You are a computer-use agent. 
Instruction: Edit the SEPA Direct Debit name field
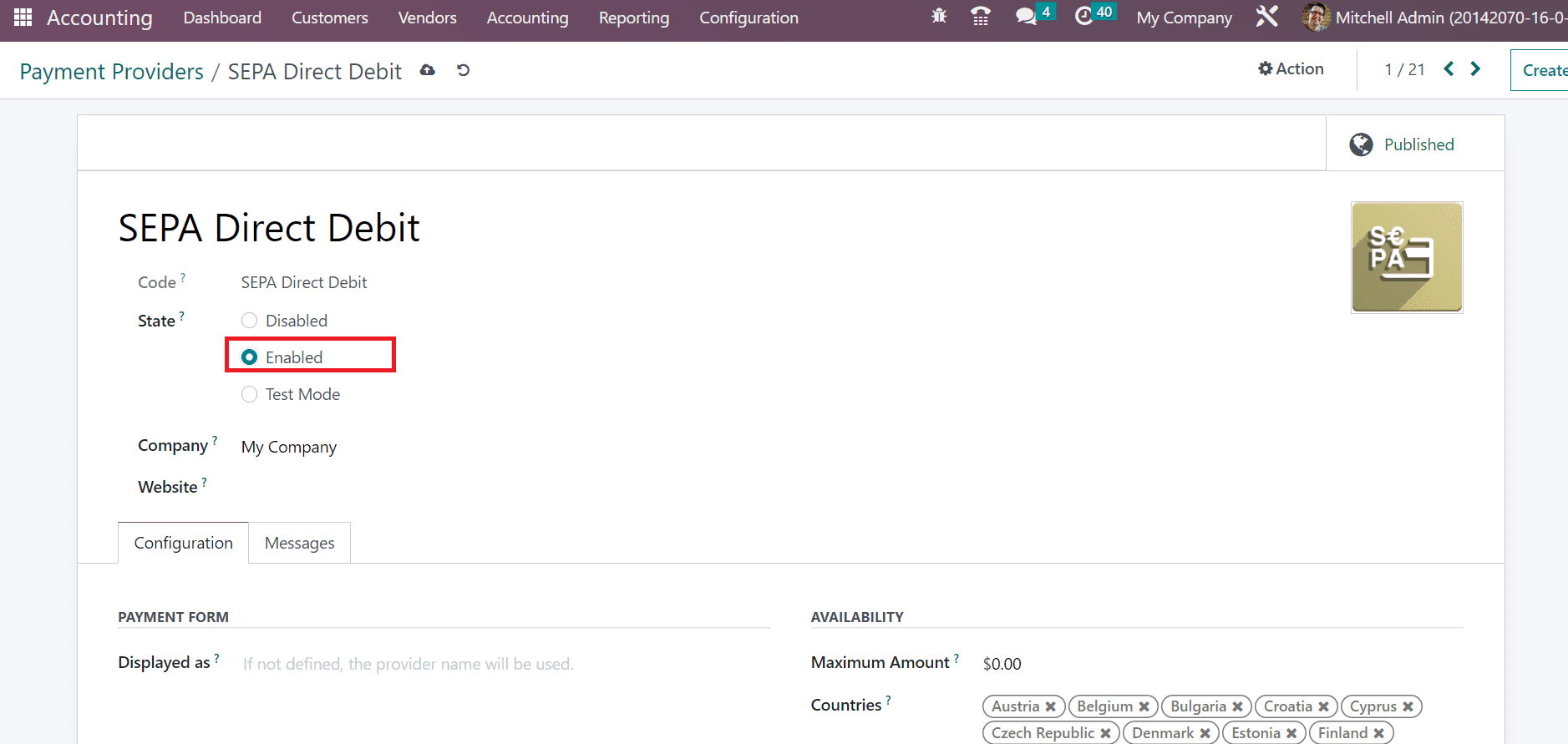tap(269, 228)
